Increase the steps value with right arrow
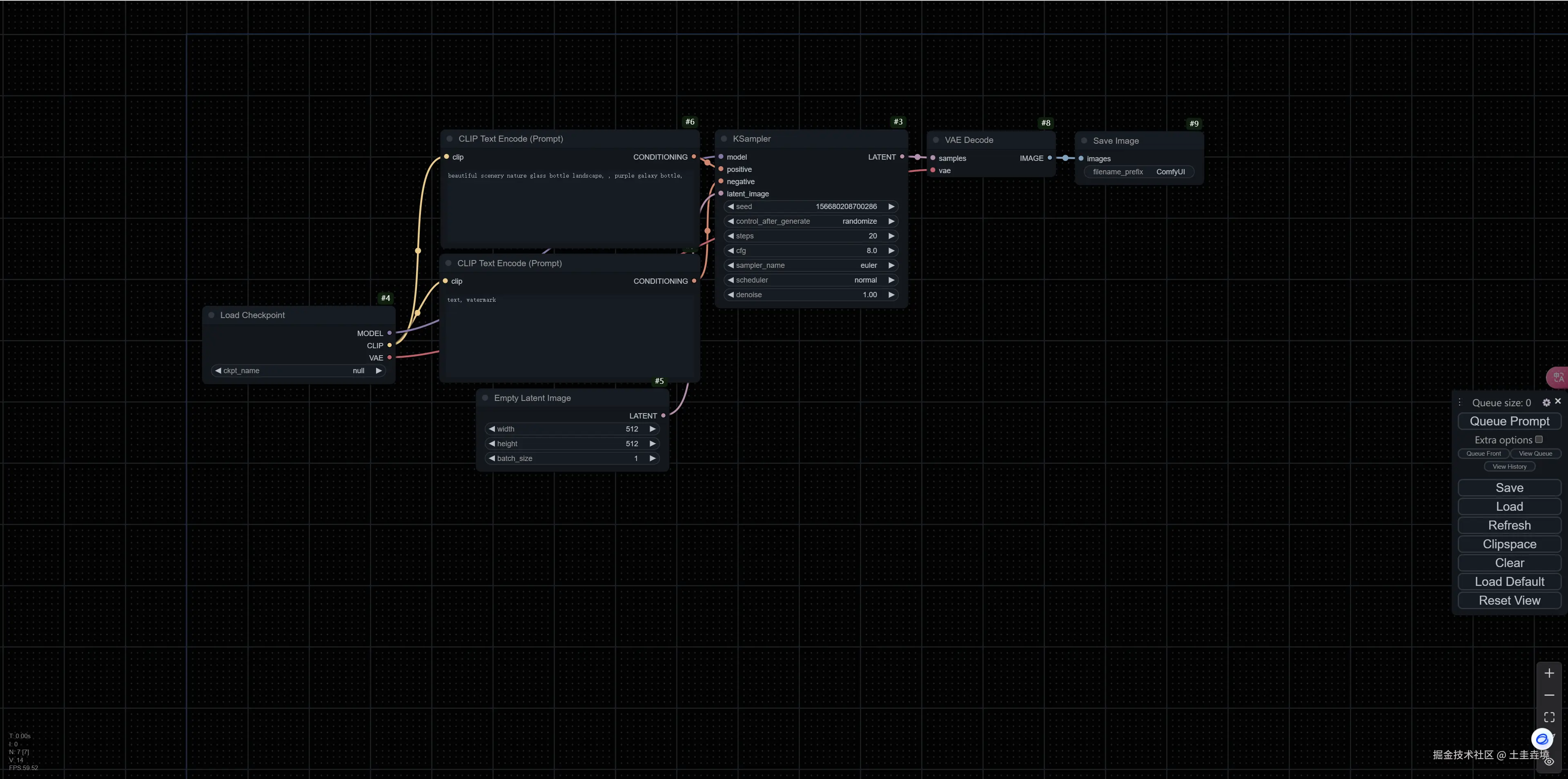This screenshot has height=779, width=1568. click(891, 236)
